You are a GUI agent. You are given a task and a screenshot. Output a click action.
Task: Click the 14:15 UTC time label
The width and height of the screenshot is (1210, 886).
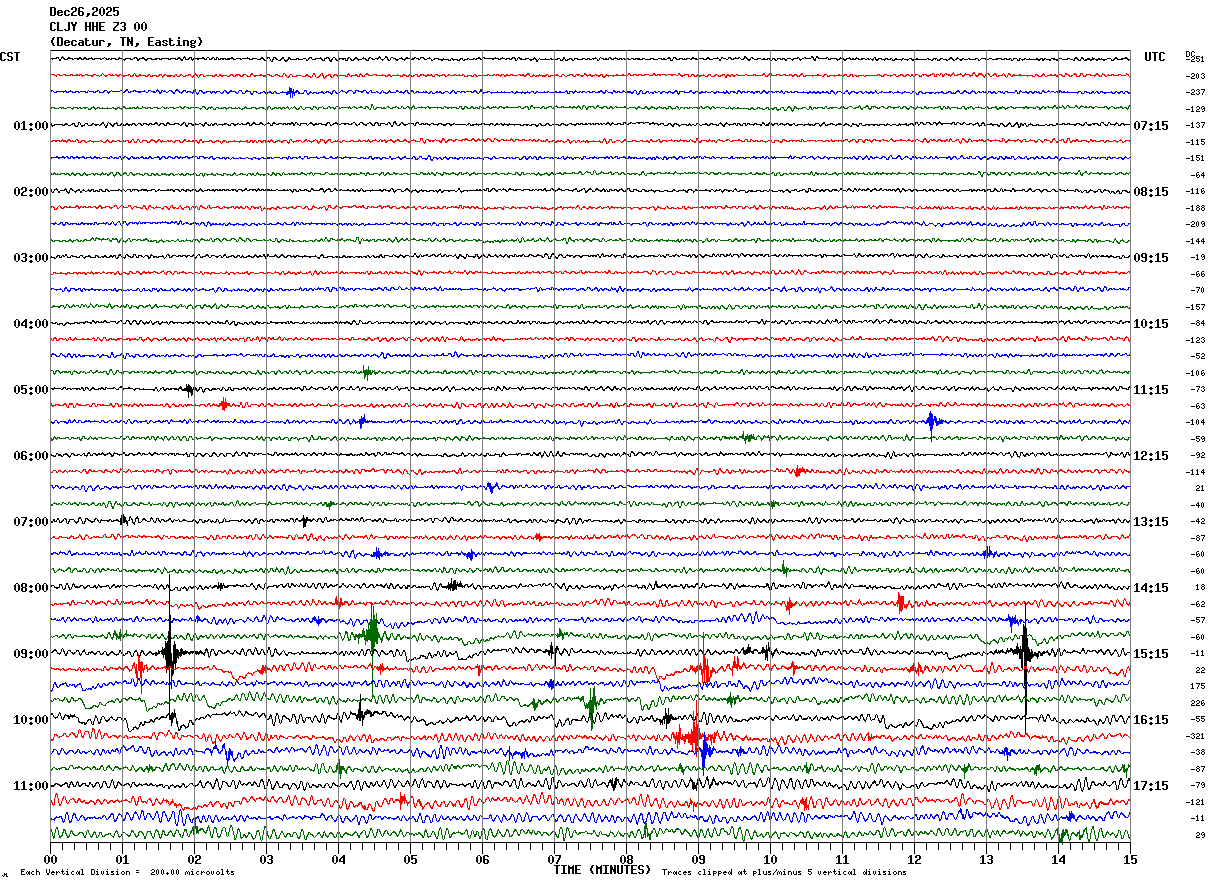[1151, 588]
